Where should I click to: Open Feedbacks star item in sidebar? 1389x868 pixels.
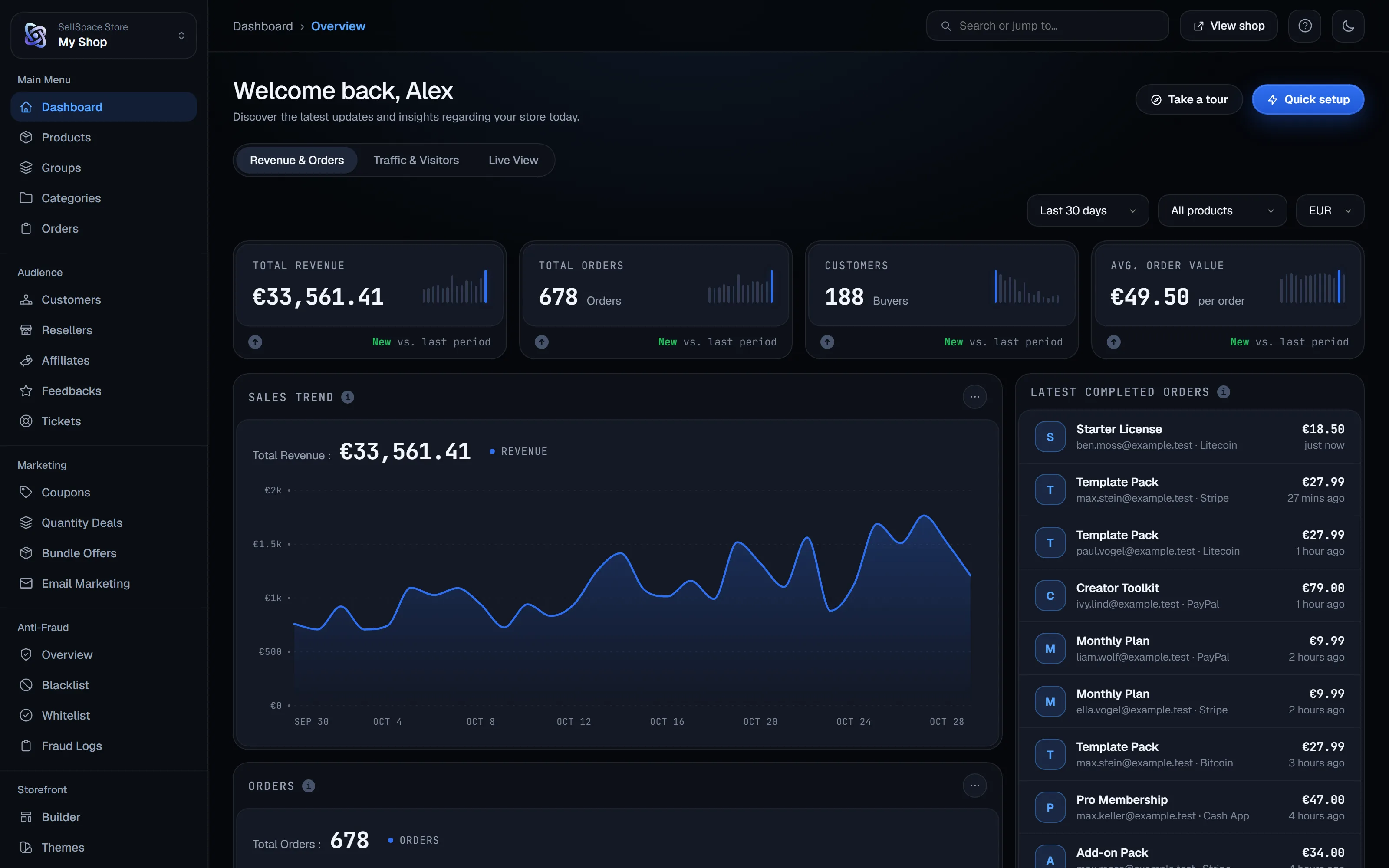(103, 391)
